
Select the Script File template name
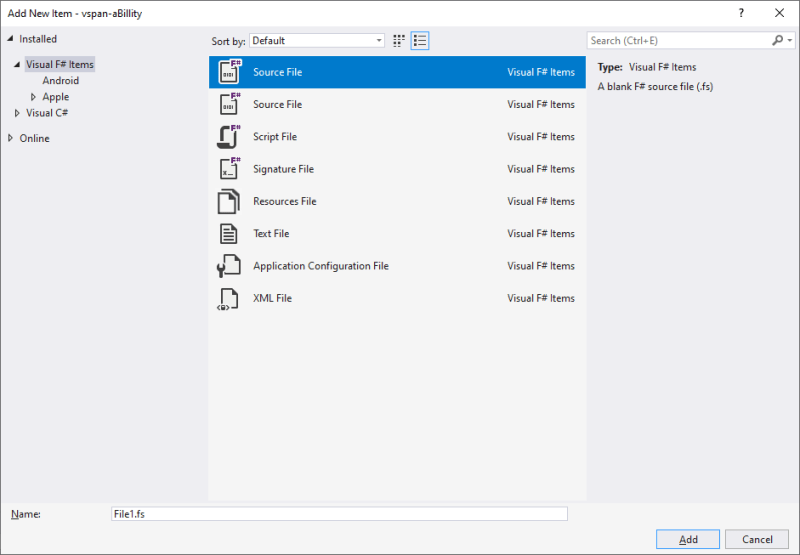click(x=275, y=137)
